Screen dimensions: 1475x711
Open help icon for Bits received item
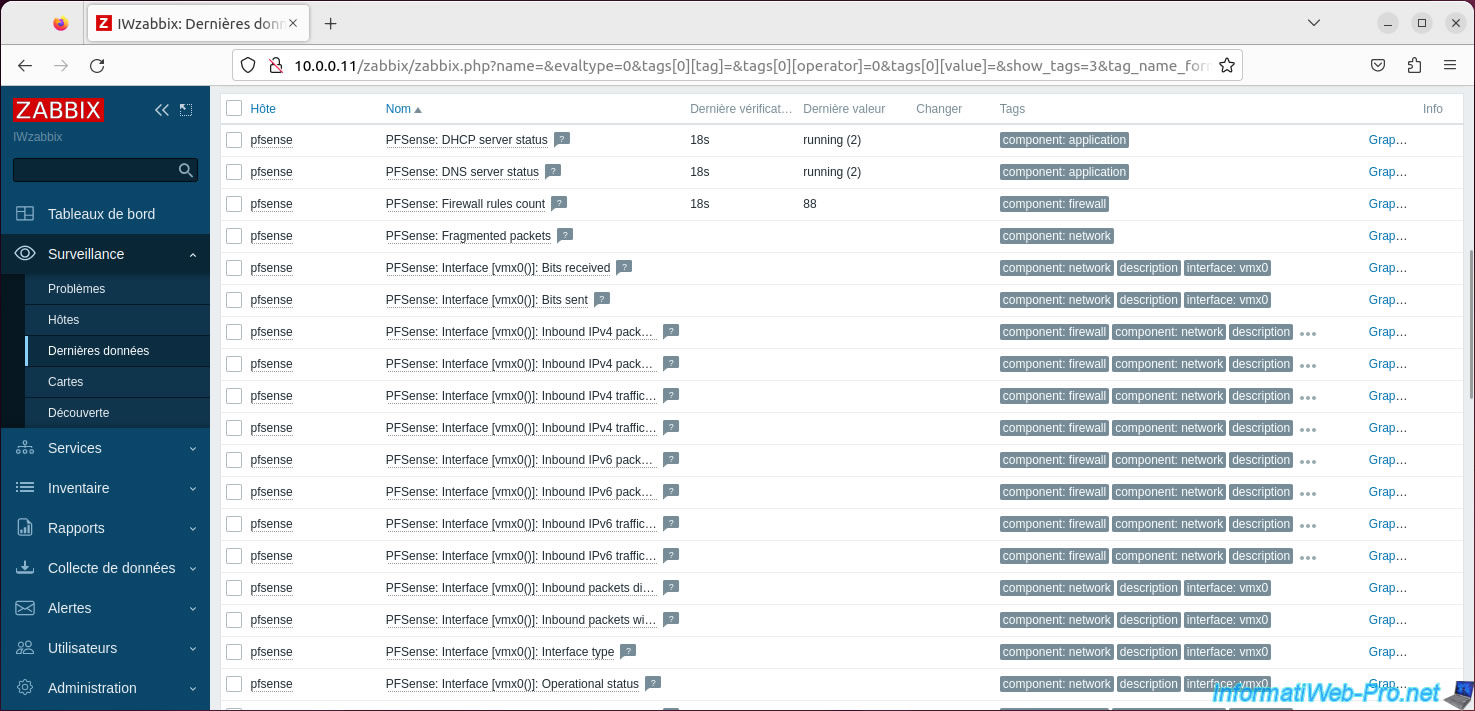click(624, 267)
